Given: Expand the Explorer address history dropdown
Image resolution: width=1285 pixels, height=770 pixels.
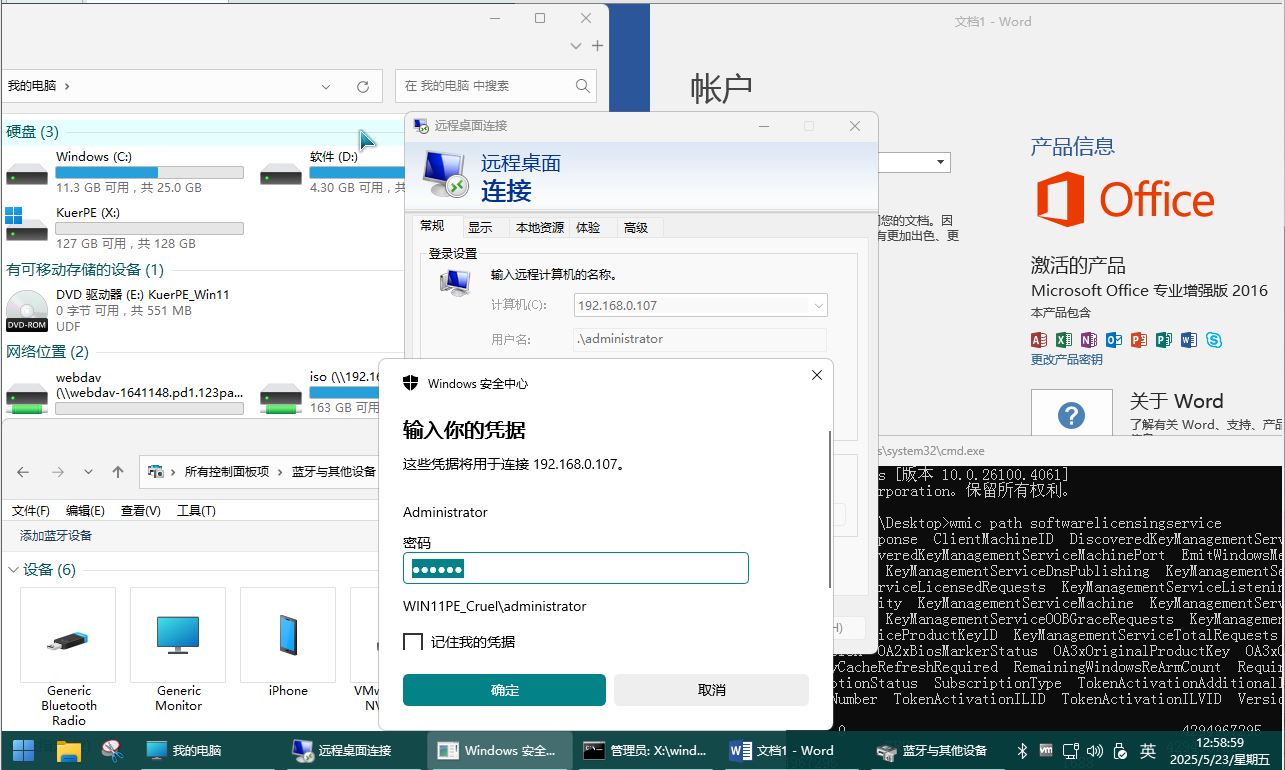Looking at the screenshot, I should 327,87.
